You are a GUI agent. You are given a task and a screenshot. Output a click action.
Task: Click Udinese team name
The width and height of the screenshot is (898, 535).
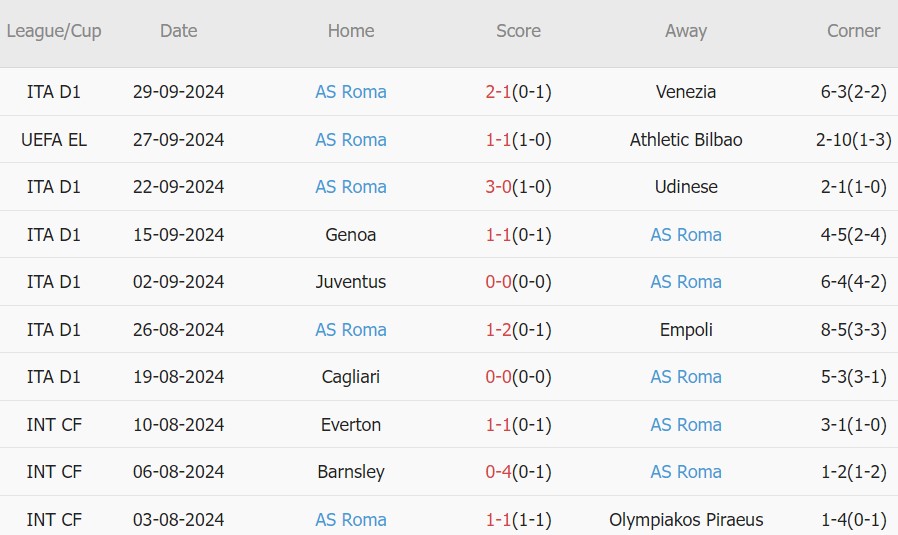pyautogui.click(x=686, y=187)
